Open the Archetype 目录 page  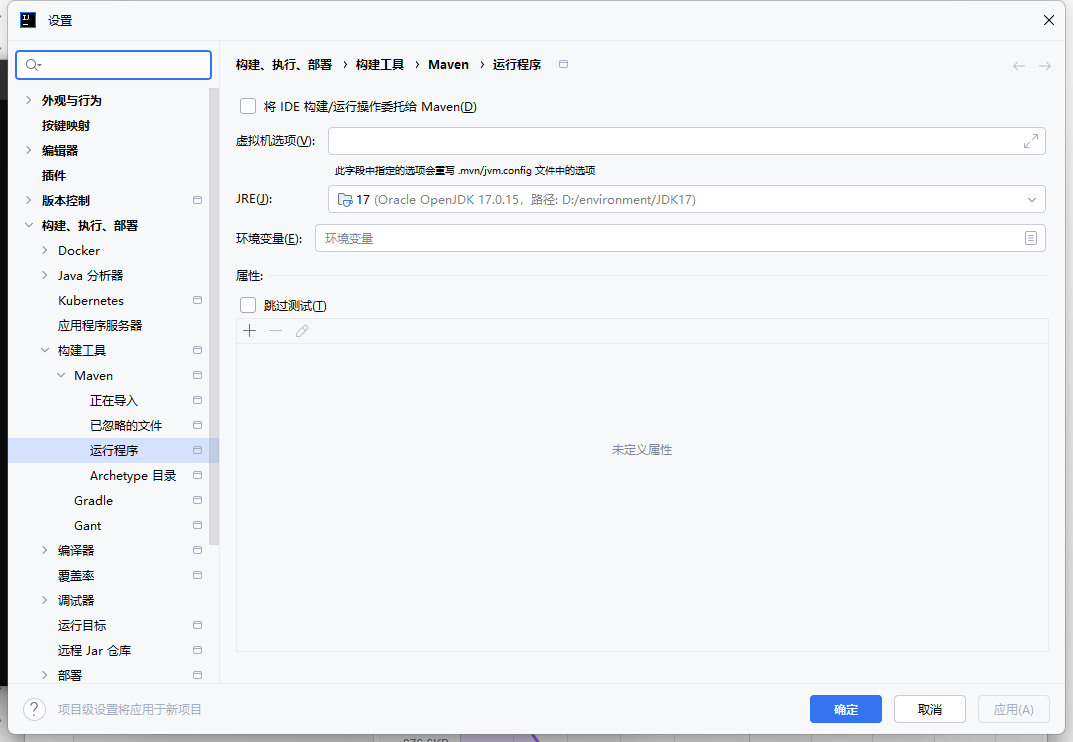point(133,476)
